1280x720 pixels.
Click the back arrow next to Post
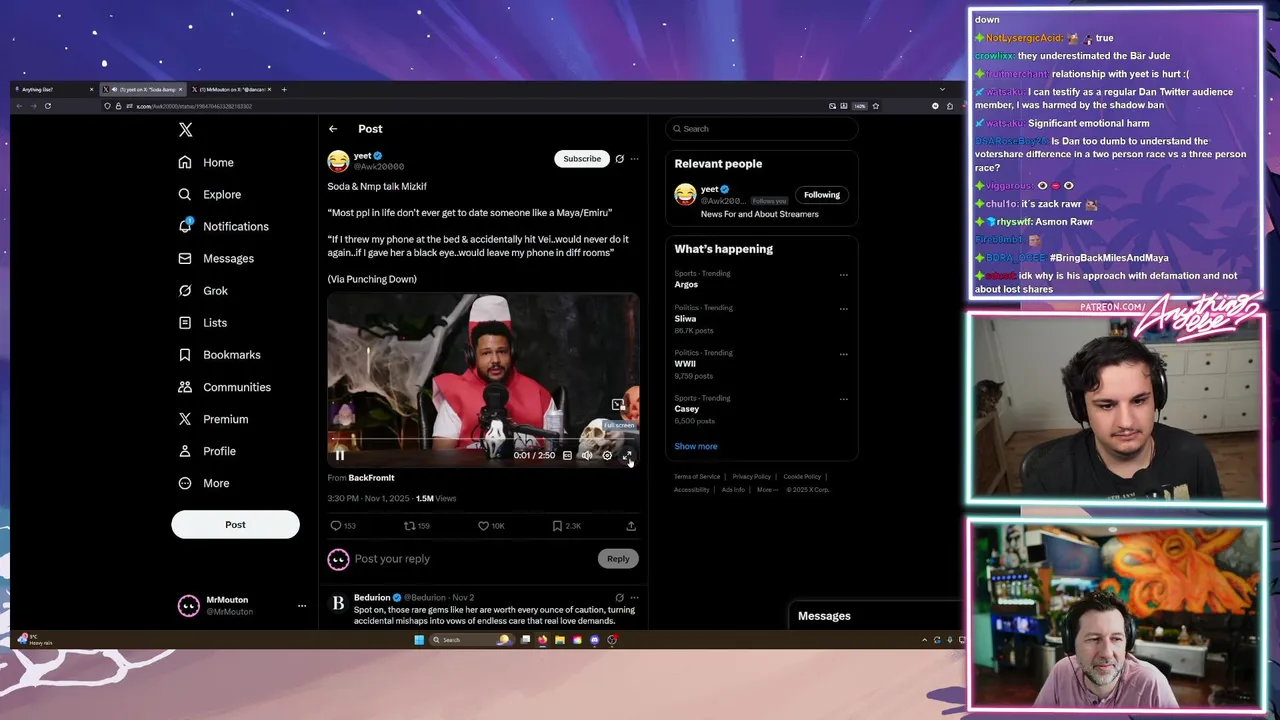coord(333,129)
